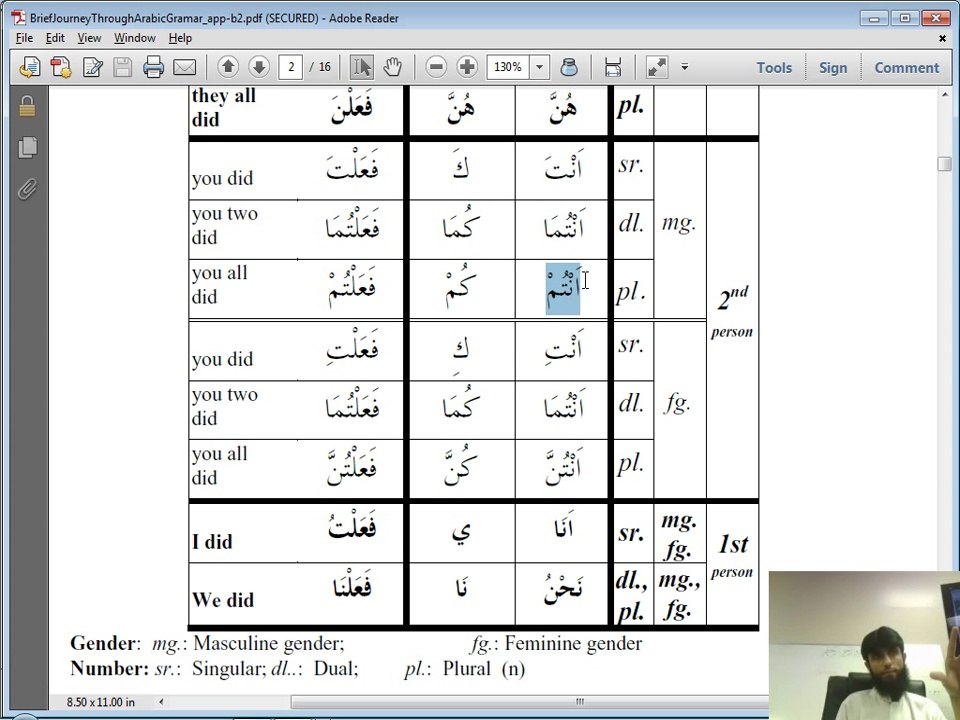Click the vertical scrollbar up arrow

click(944, 95)
